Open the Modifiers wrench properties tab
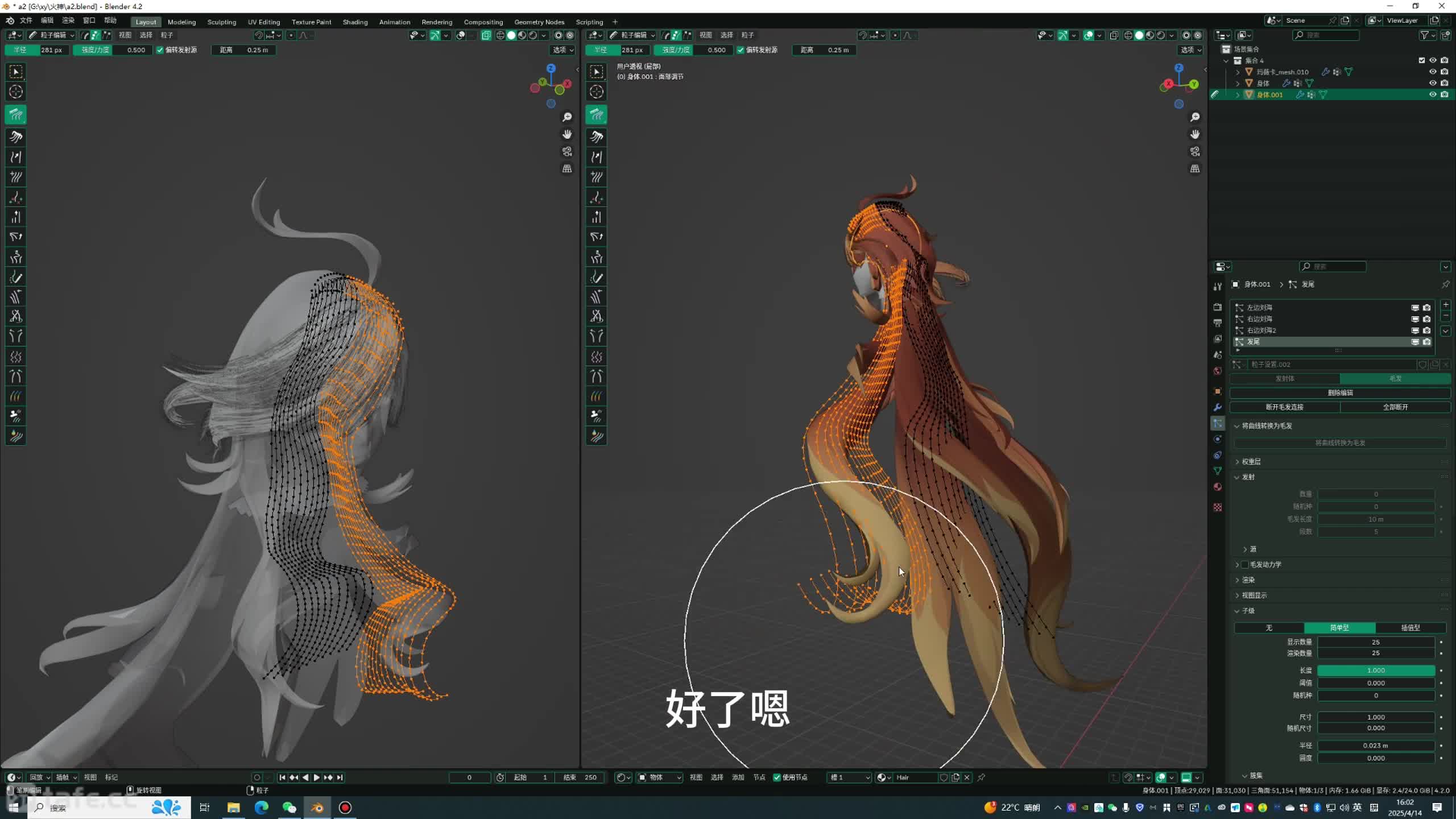The image size is (1456, 819). [1218, 407]
